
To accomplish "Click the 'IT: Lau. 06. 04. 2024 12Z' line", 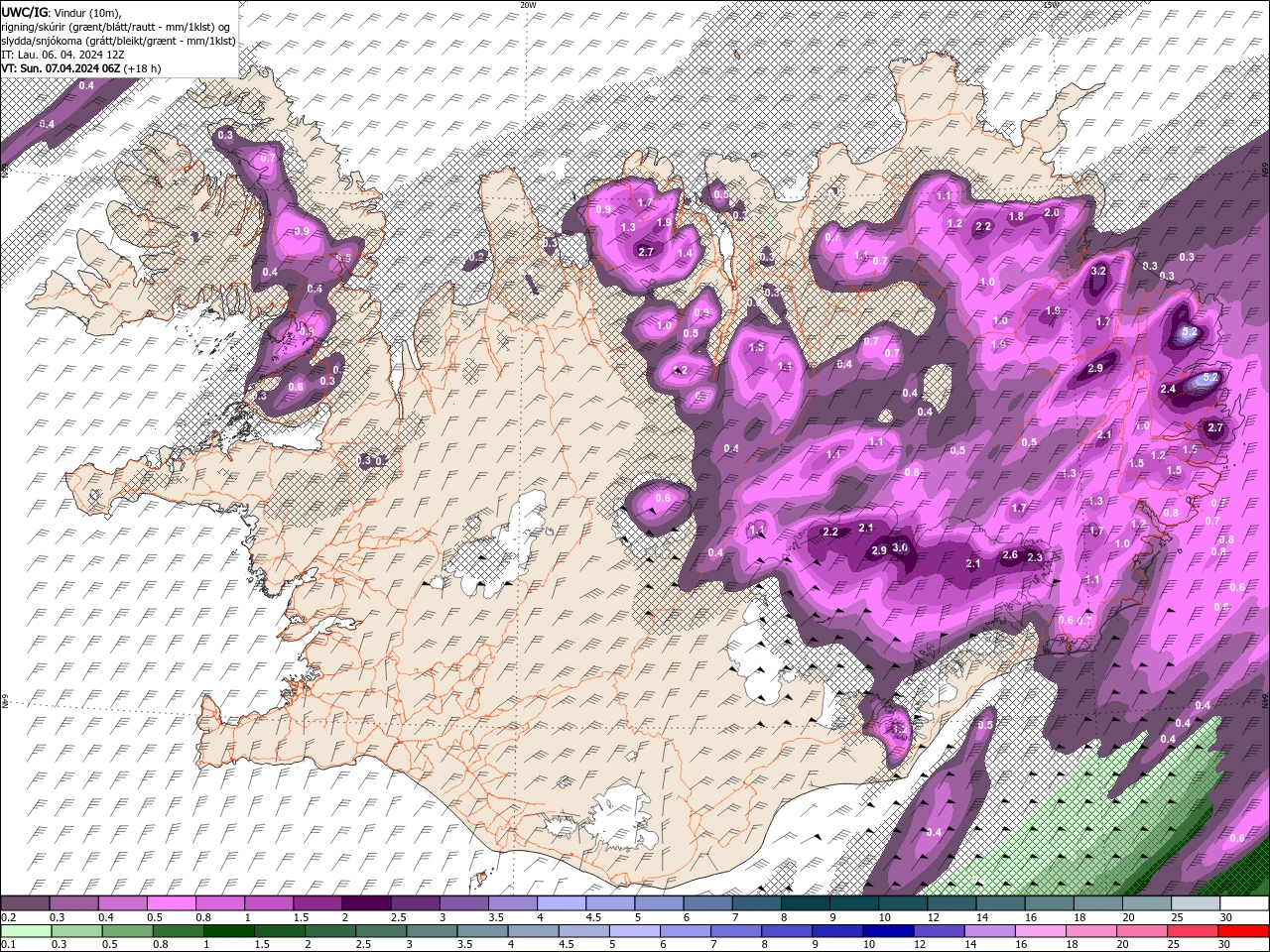I will (x=63, y=55).
